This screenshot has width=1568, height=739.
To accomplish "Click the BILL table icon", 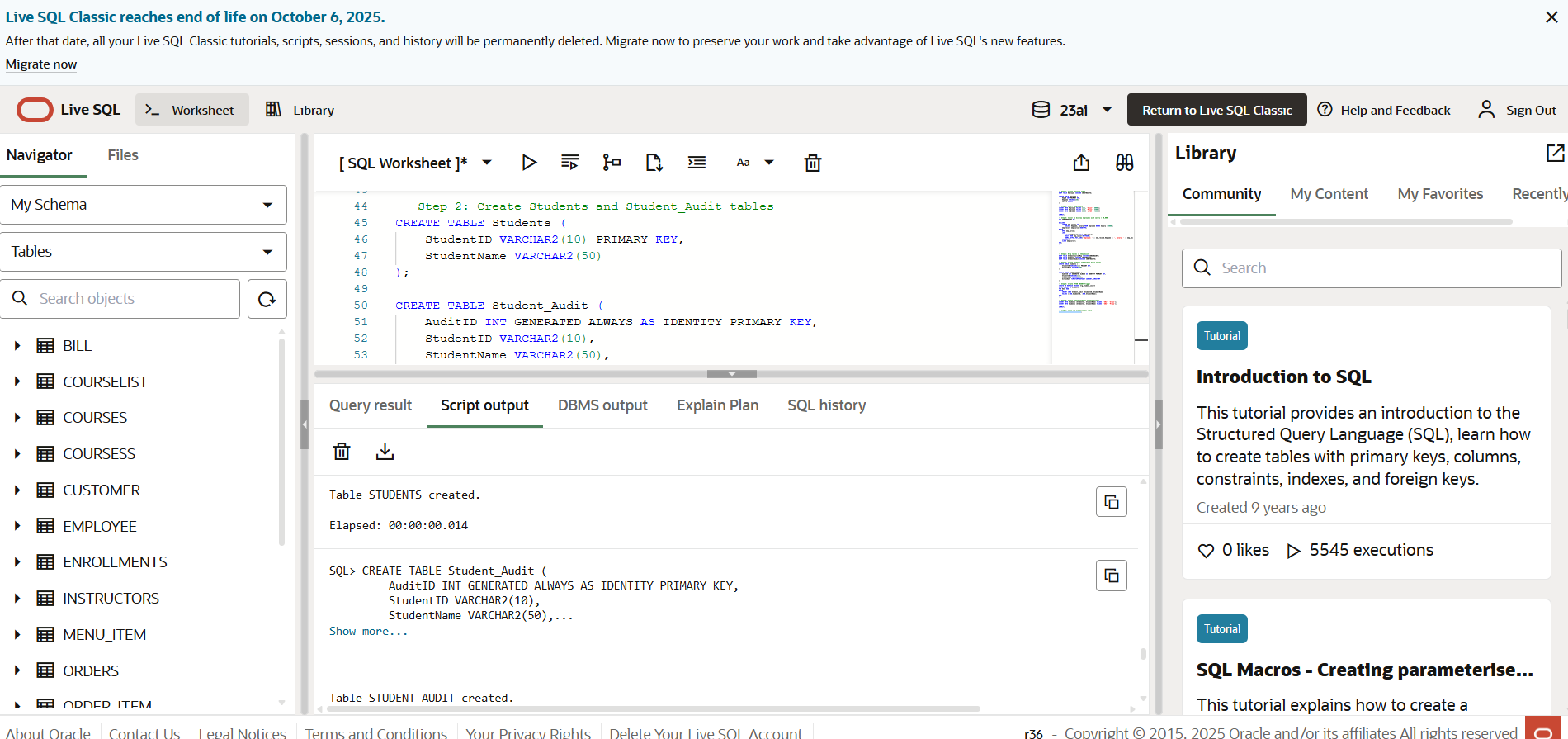I will coord(45,346).
